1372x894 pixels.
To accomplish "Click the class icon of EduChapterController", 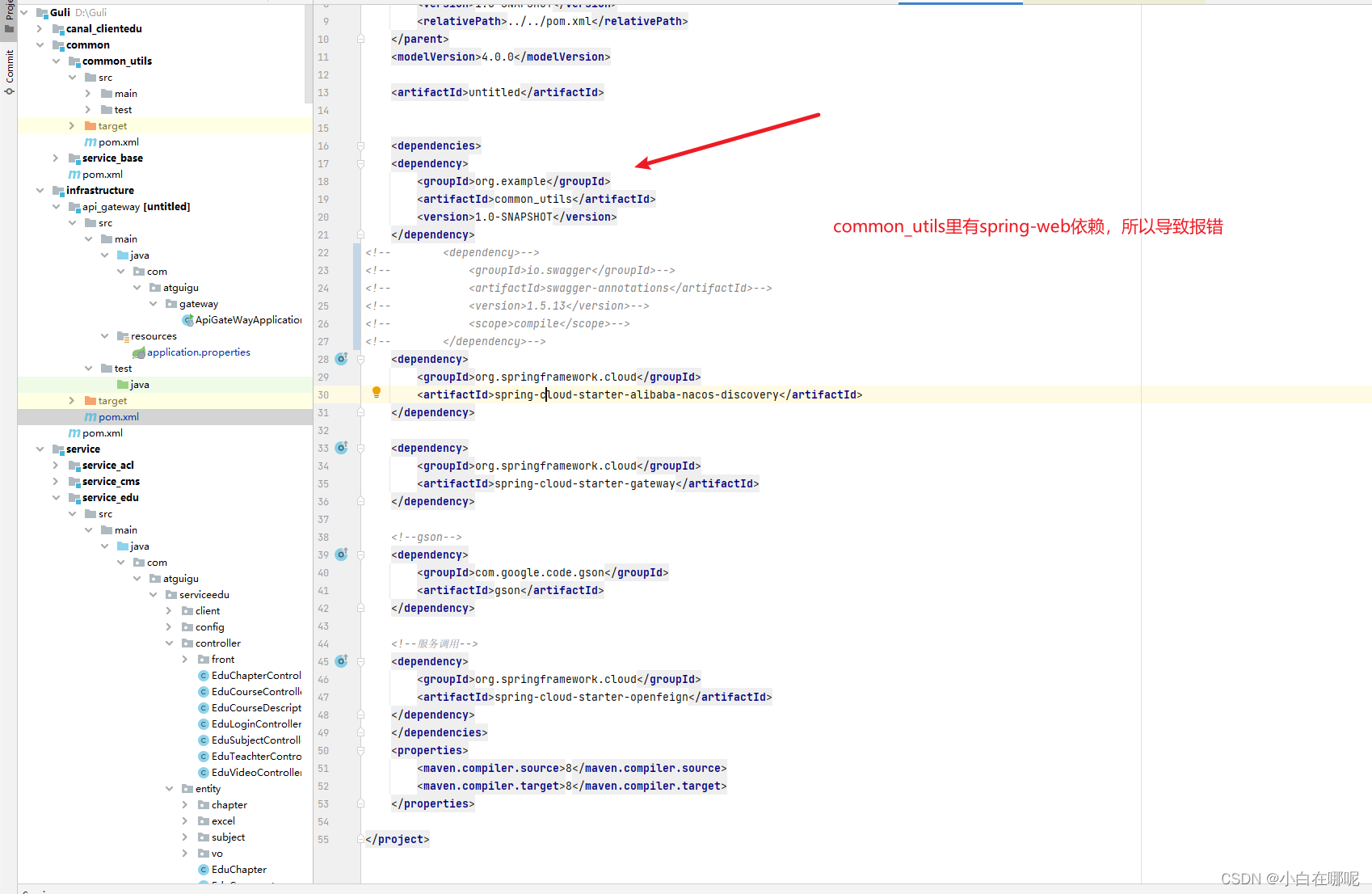I will (203, 676).
